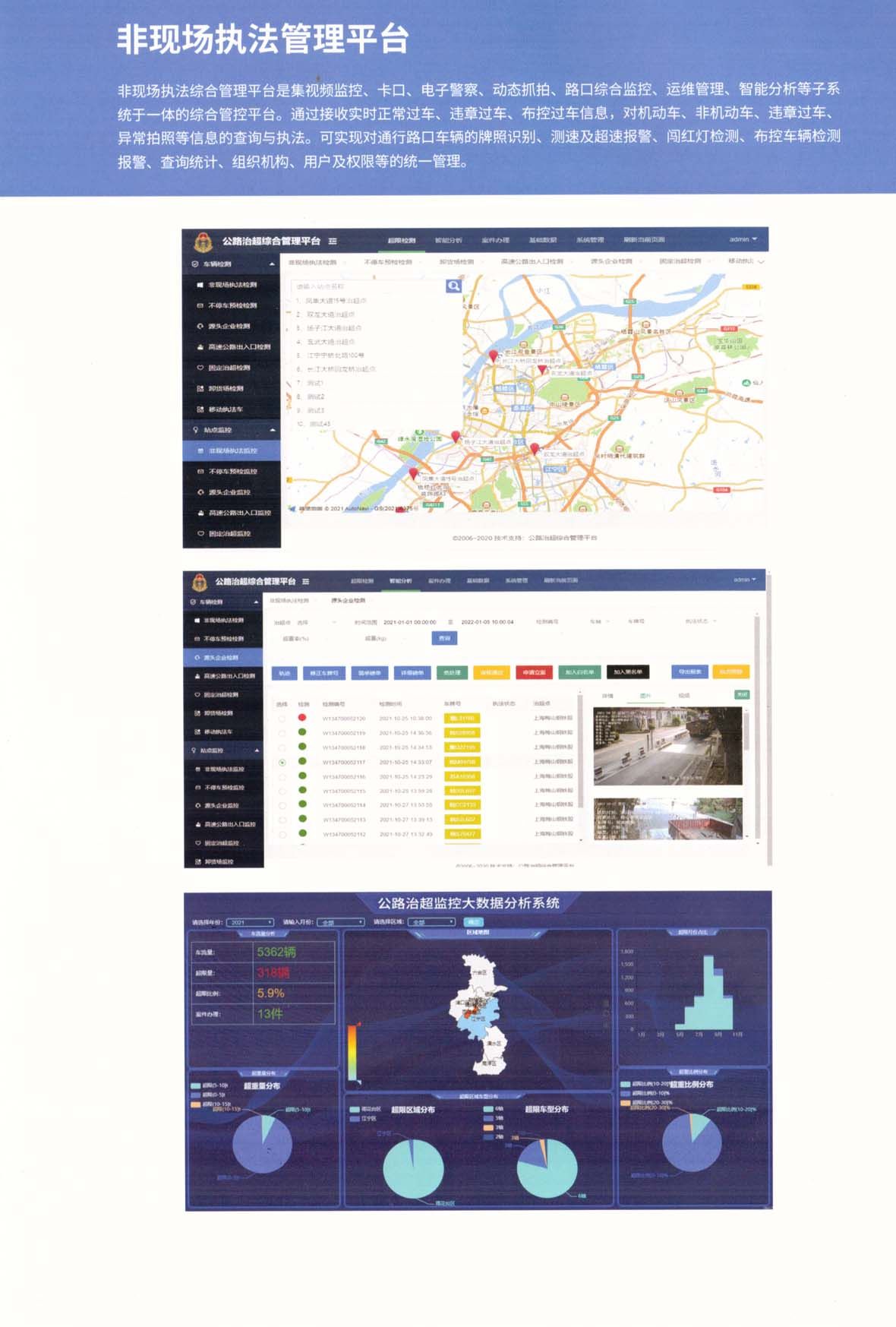The width and height of the screenshot is (896, 1327).
Task: Select the radio button for record W134700052112
Action: [282, 834]
